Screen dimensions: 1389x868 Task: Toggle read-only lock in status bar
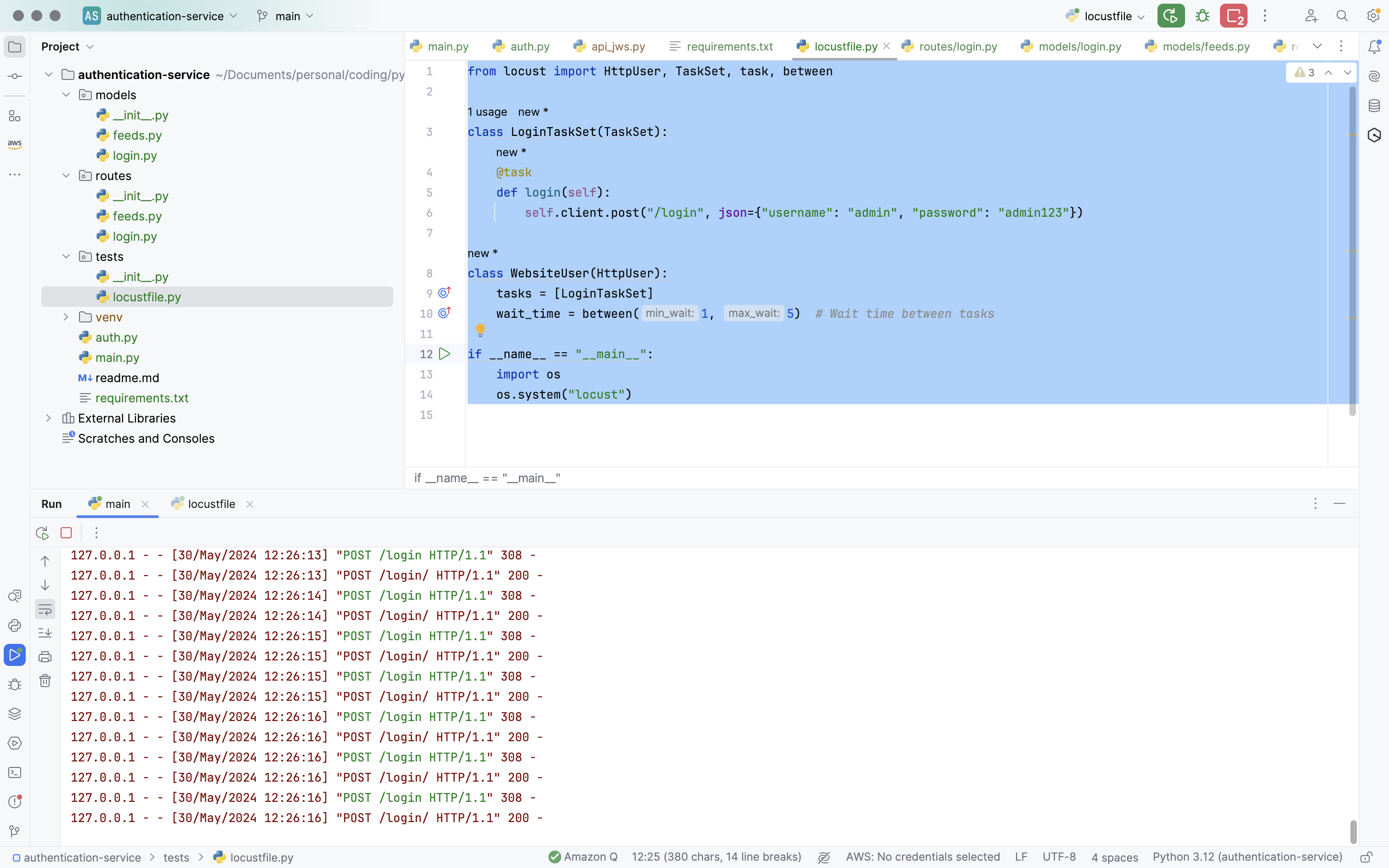1366,857
